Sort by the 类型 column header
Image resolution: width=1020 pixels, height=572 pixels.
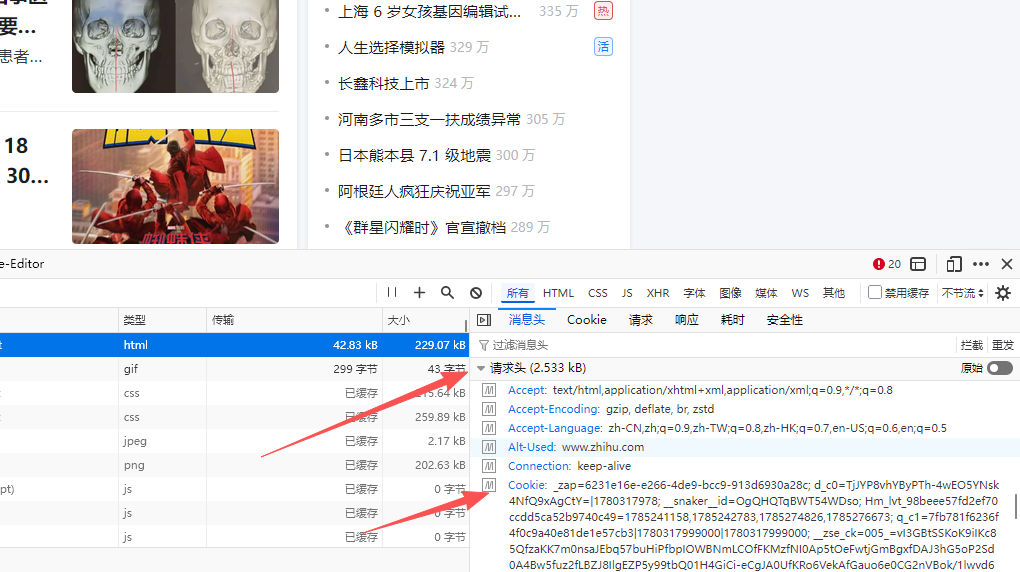click(x=163, y=320)
